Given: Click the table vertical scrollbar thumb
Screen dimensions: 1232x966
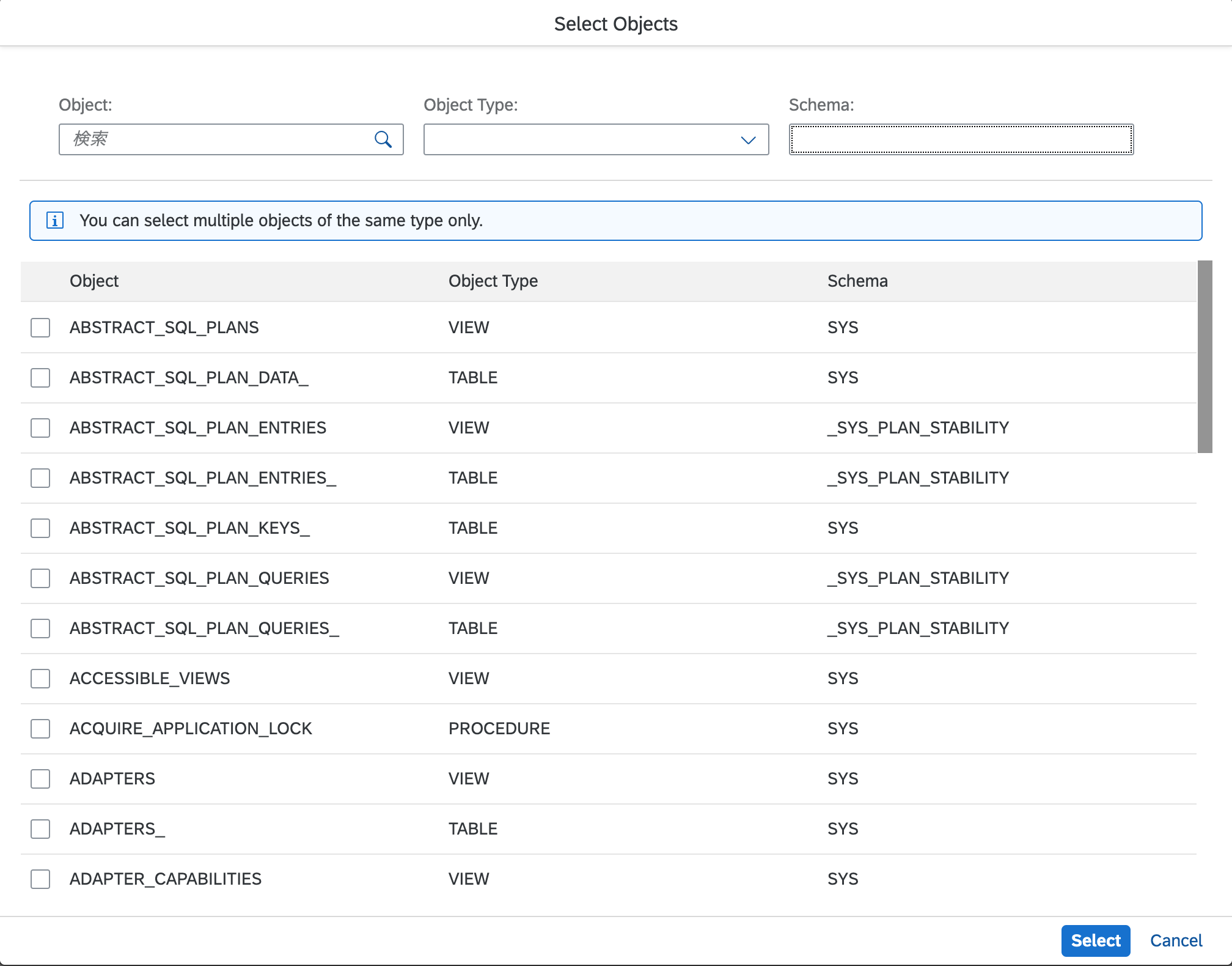Looking at the screenshot, I should [1204, 357].
